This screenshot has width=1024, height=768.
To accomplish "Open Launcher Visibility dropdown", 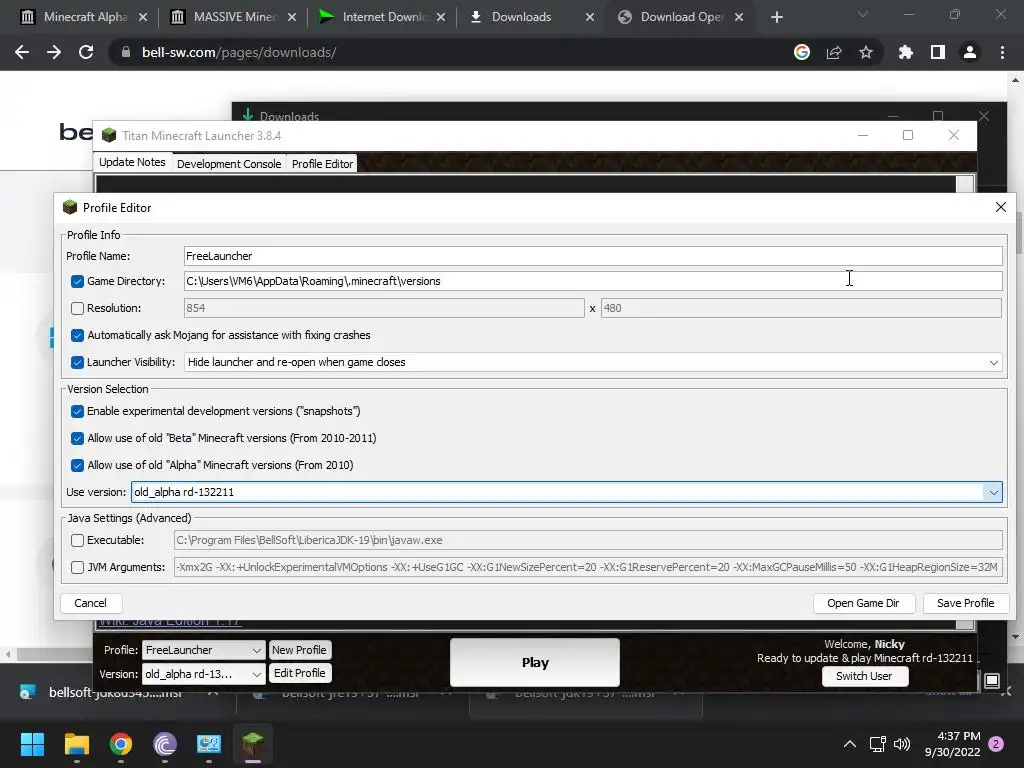I will (x=593, y=362).
